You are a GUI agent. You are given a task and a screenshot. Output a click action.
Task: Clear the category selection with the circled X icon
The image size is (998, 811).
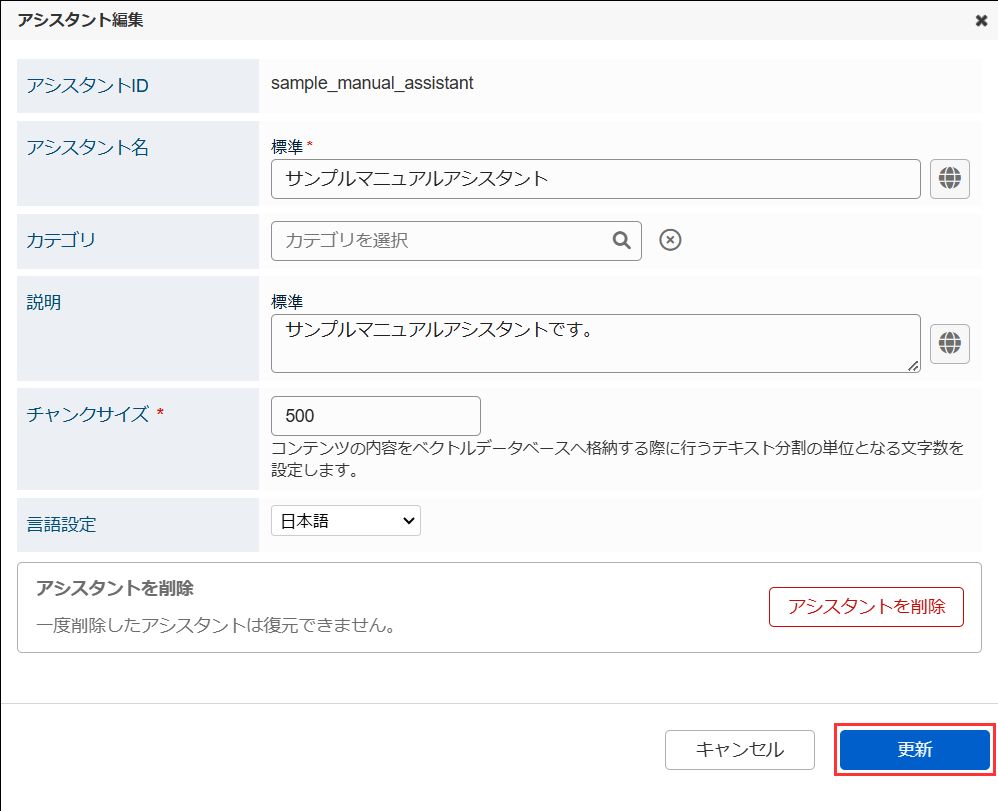point(670,240)
